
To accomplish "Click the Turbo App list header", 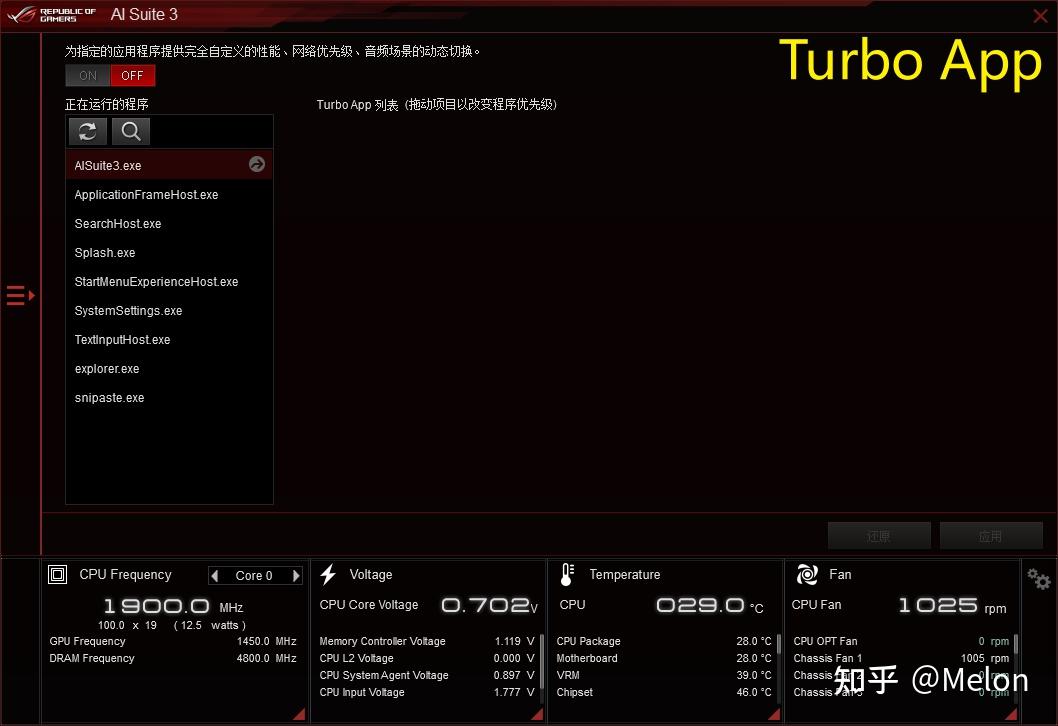I will click(437, 105).
